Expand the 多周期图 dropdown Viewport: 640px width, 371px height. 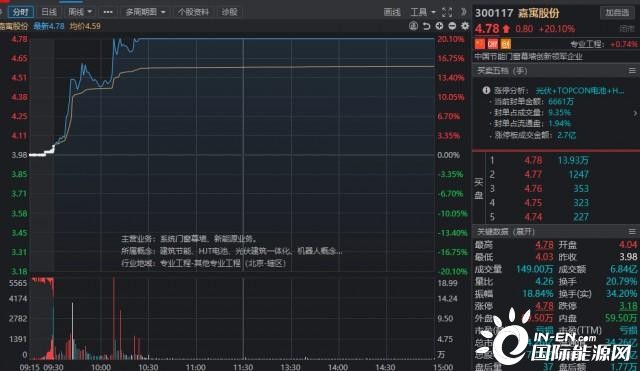[x=145, y=12]
